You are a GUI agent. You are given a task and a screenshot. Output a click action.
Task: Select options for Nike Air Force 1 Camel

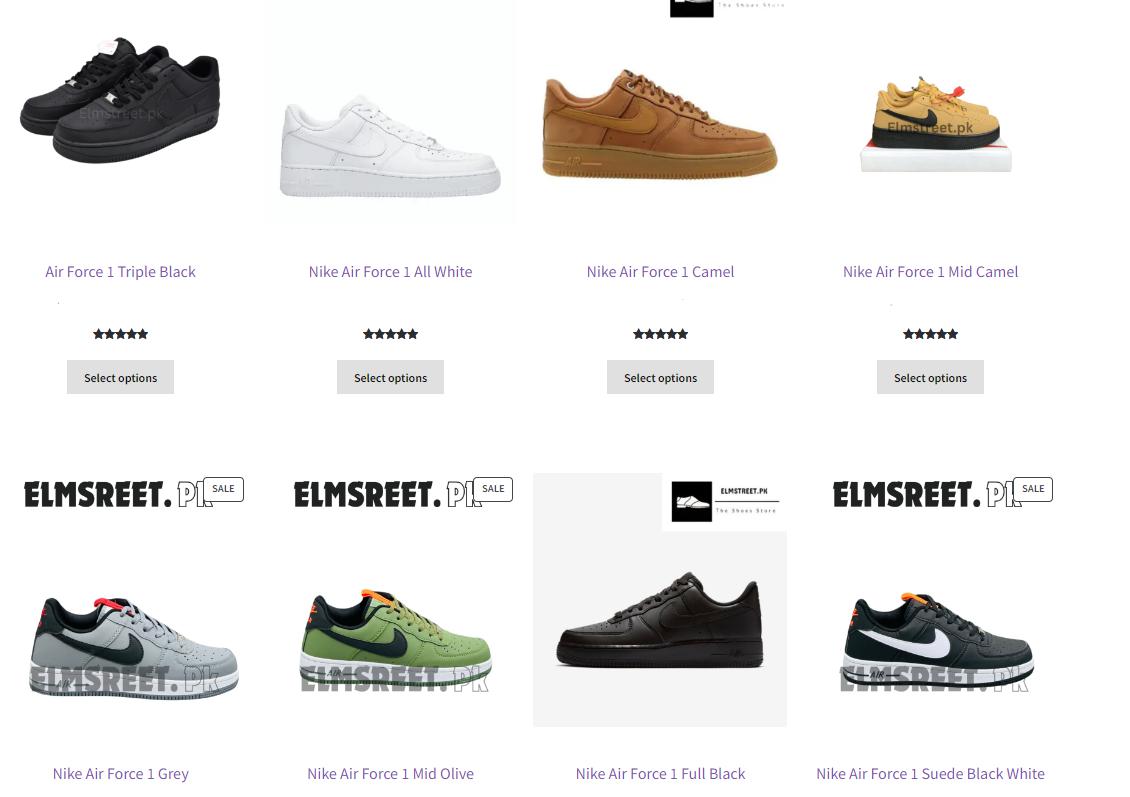[660, 378]
